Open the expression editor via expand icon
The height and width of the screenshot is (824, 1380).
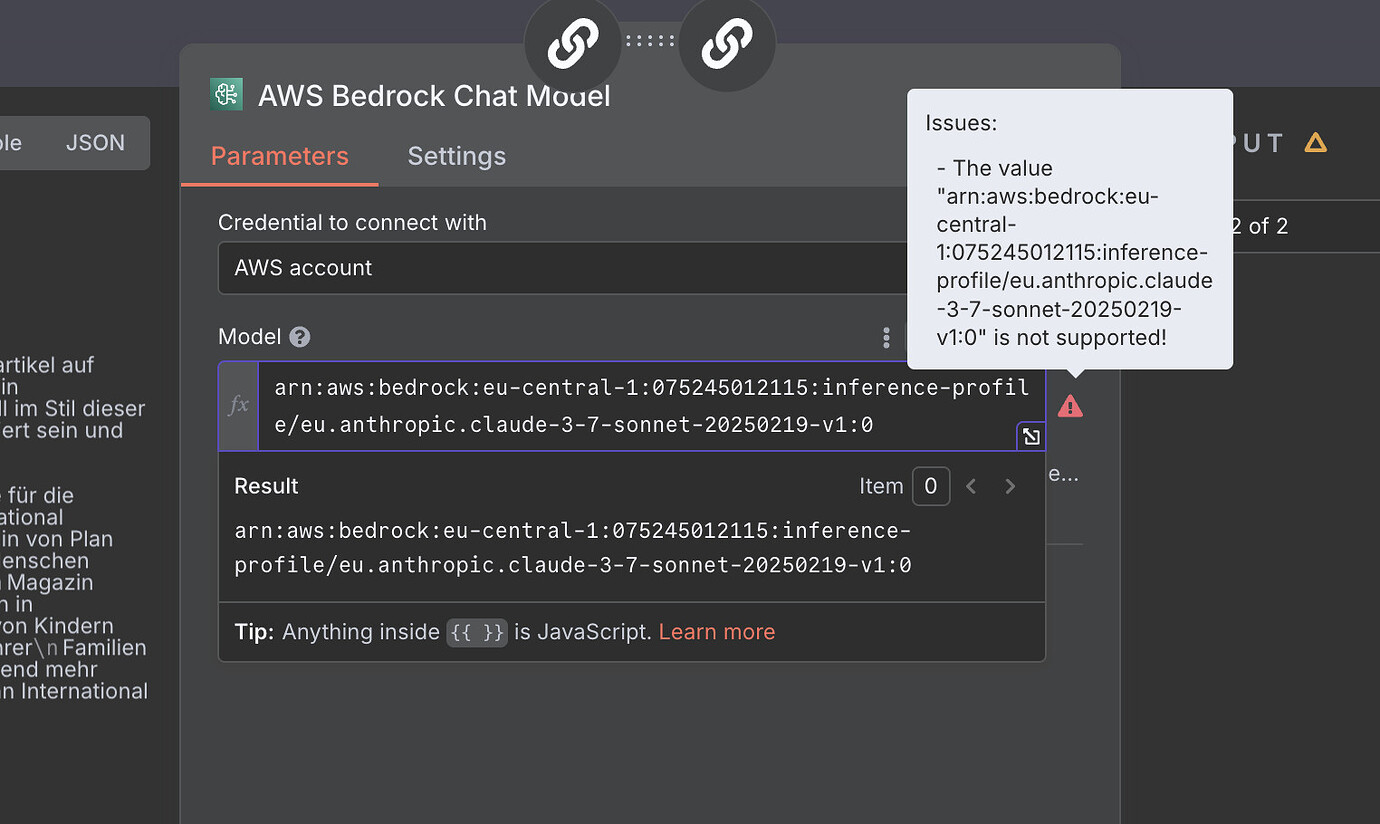pos(1030,436)
